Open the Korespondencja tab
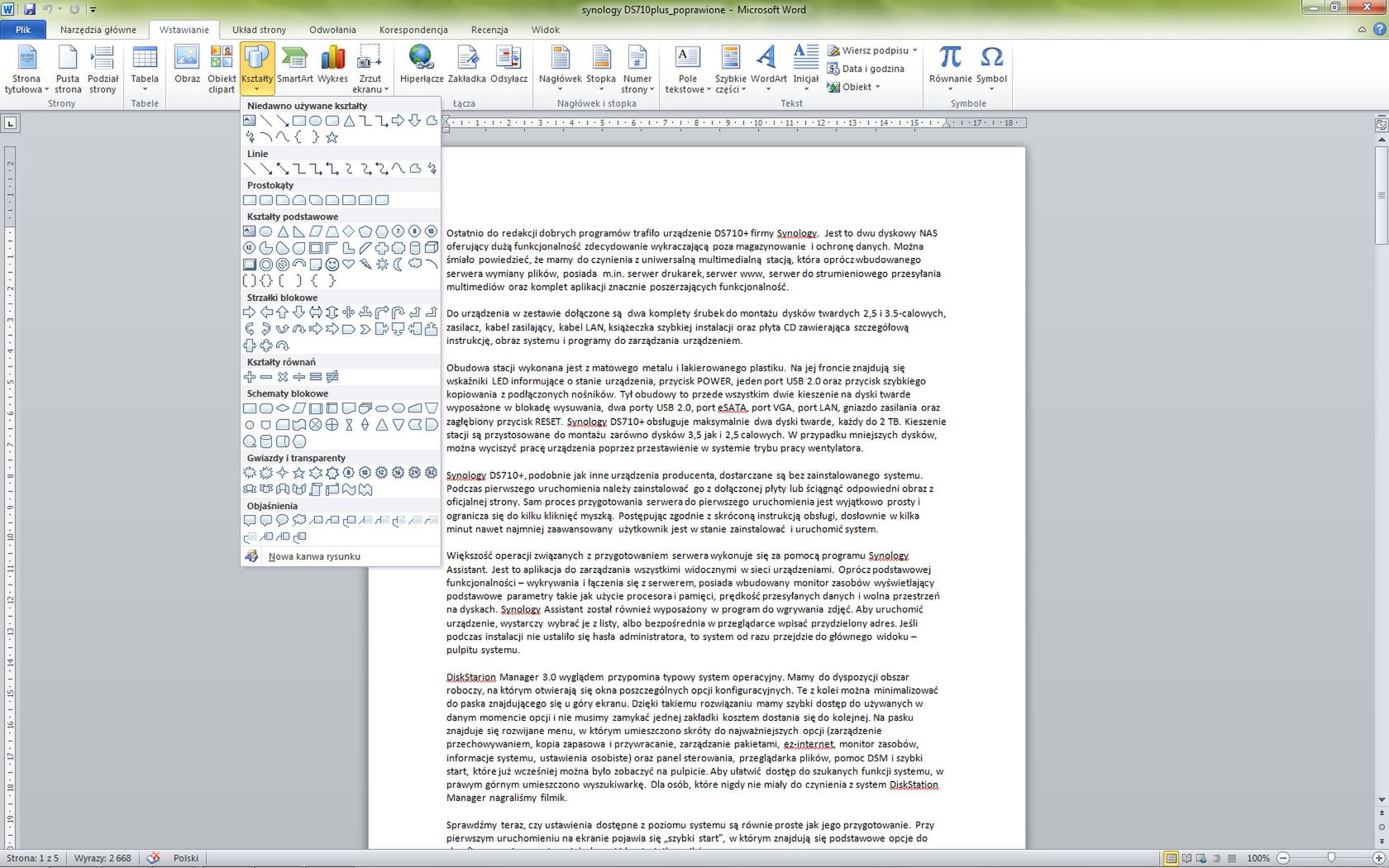This screenshot has height=868, width=1389. (413, 30)
